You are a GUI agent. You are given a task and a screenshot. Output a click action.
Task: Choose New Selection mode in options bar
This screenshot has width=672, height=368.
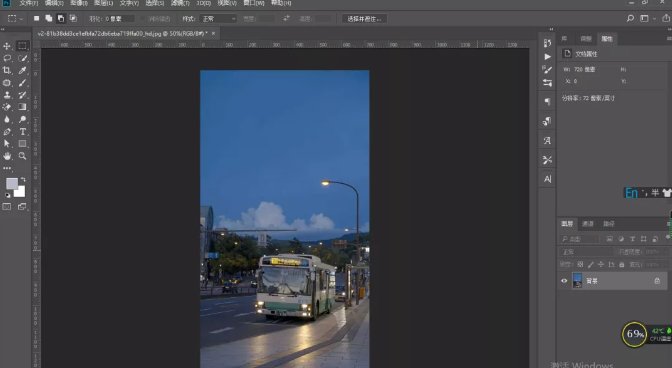36,18
